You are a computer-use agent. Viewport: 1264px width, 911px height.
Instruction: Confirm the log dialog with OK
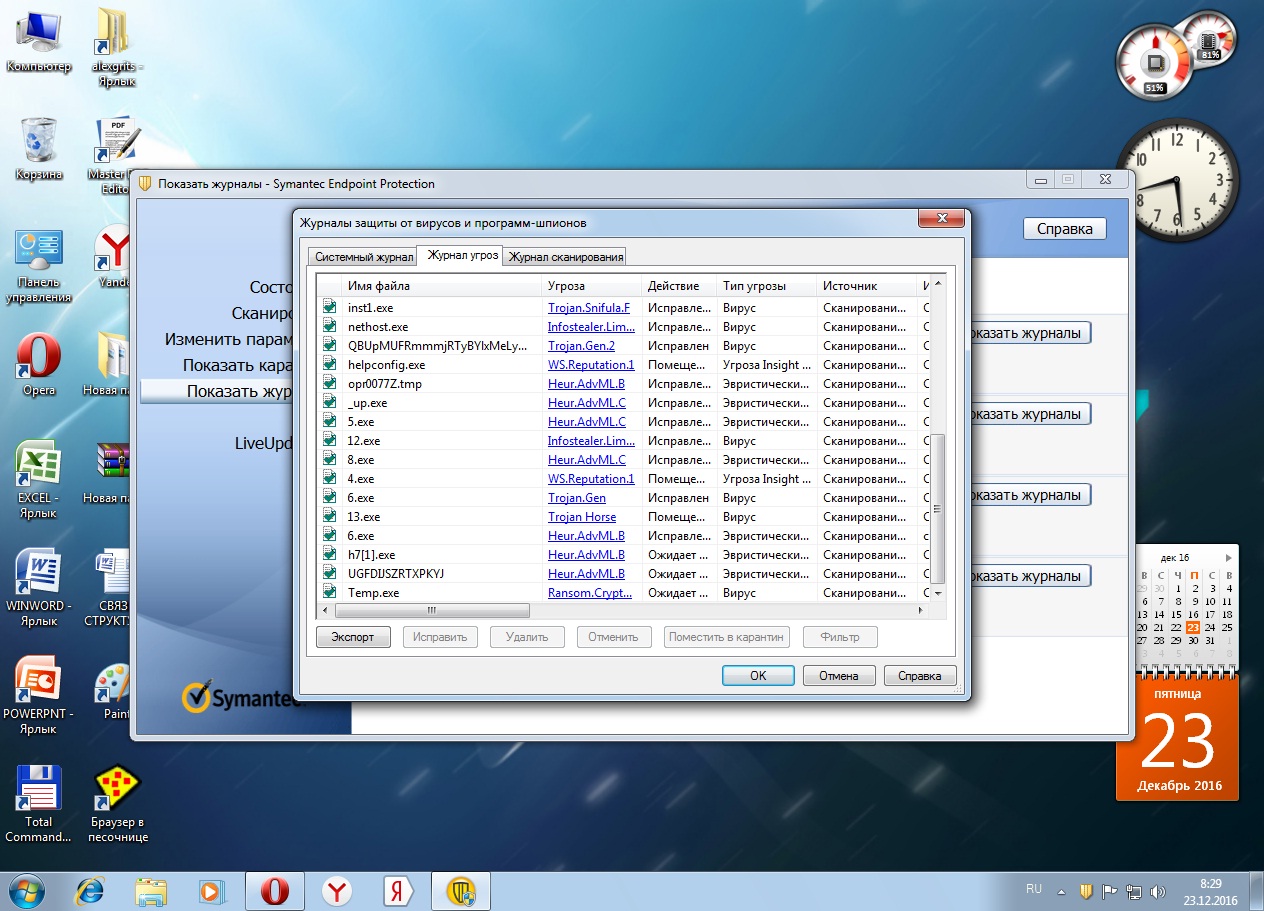757,676
